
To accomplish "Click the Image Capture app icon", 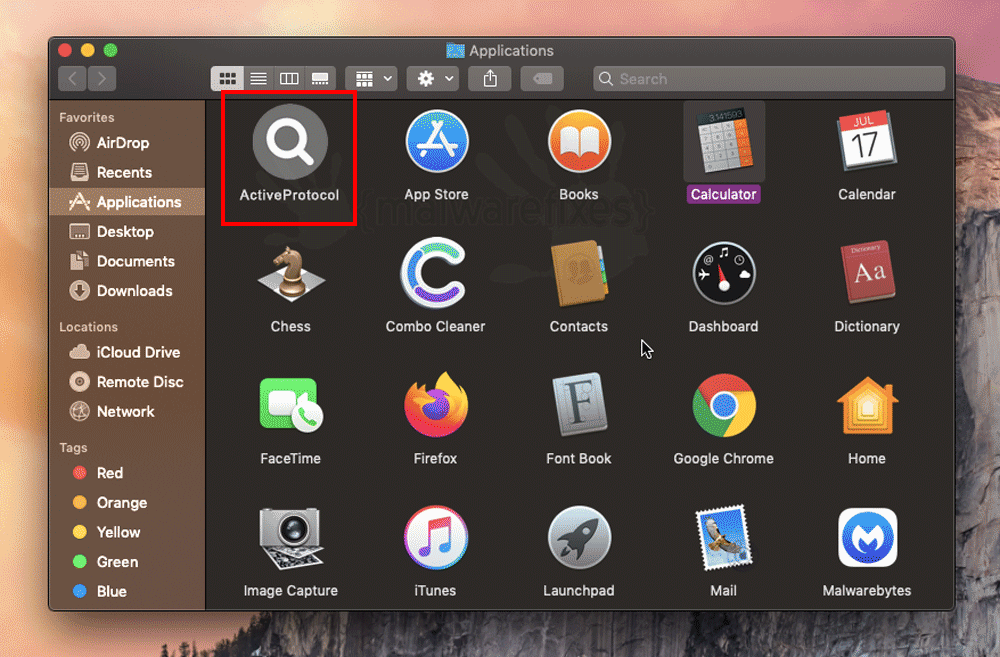I will point(291,538).
